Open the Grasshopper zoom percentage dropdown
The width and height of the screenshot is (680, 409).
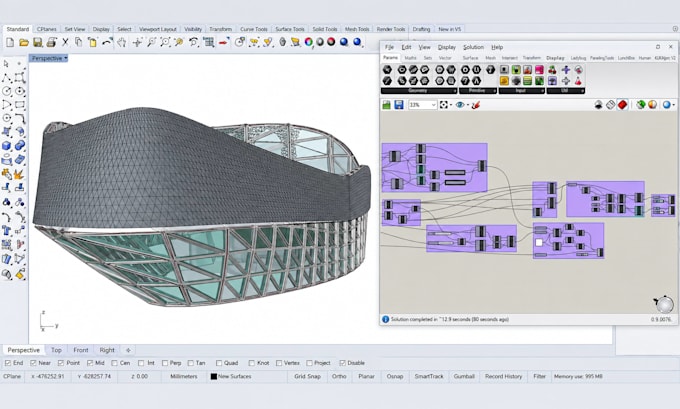[433, 105]
